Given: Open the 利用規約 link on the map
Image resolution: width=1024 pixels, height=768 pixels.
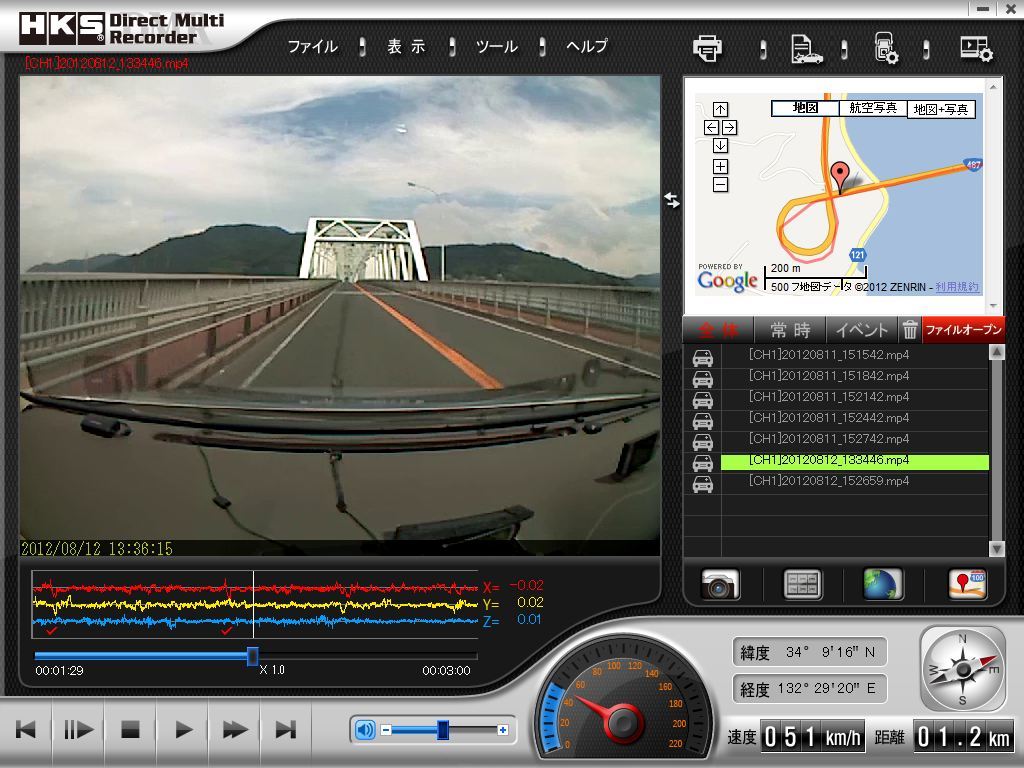Looking at the screenshot, I should pos(957,287).
